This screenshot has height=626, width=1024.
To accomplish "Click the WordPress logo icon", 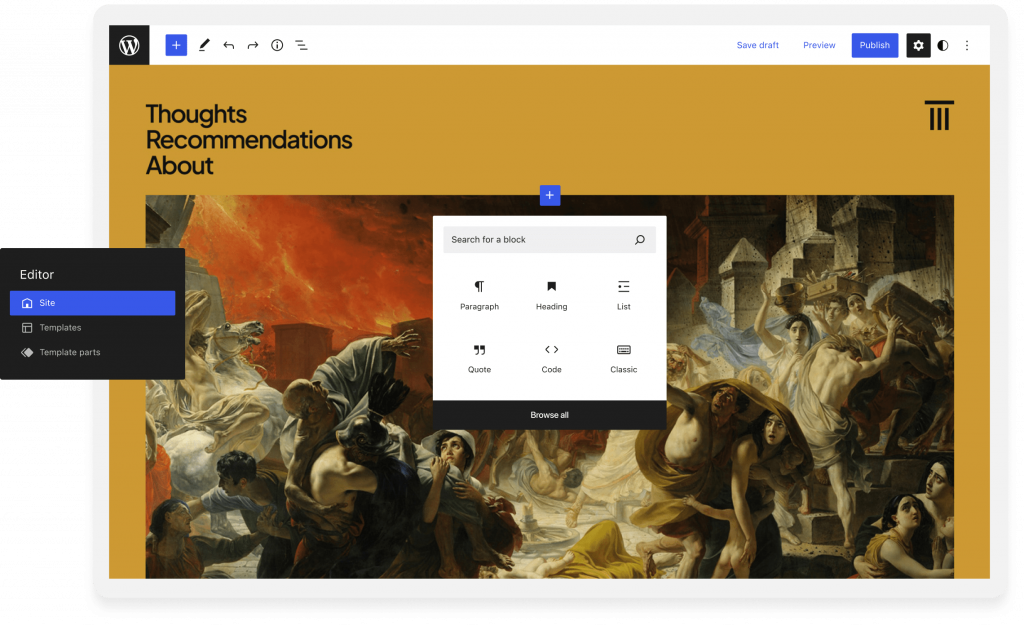I will point(129,45).
